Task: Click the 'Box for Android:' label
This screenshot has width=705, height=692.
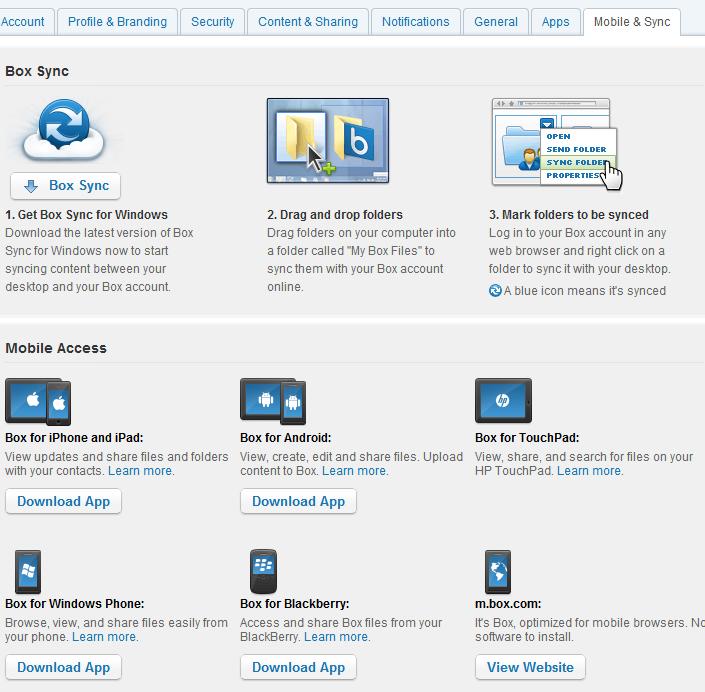Action: tap(286, 438)
